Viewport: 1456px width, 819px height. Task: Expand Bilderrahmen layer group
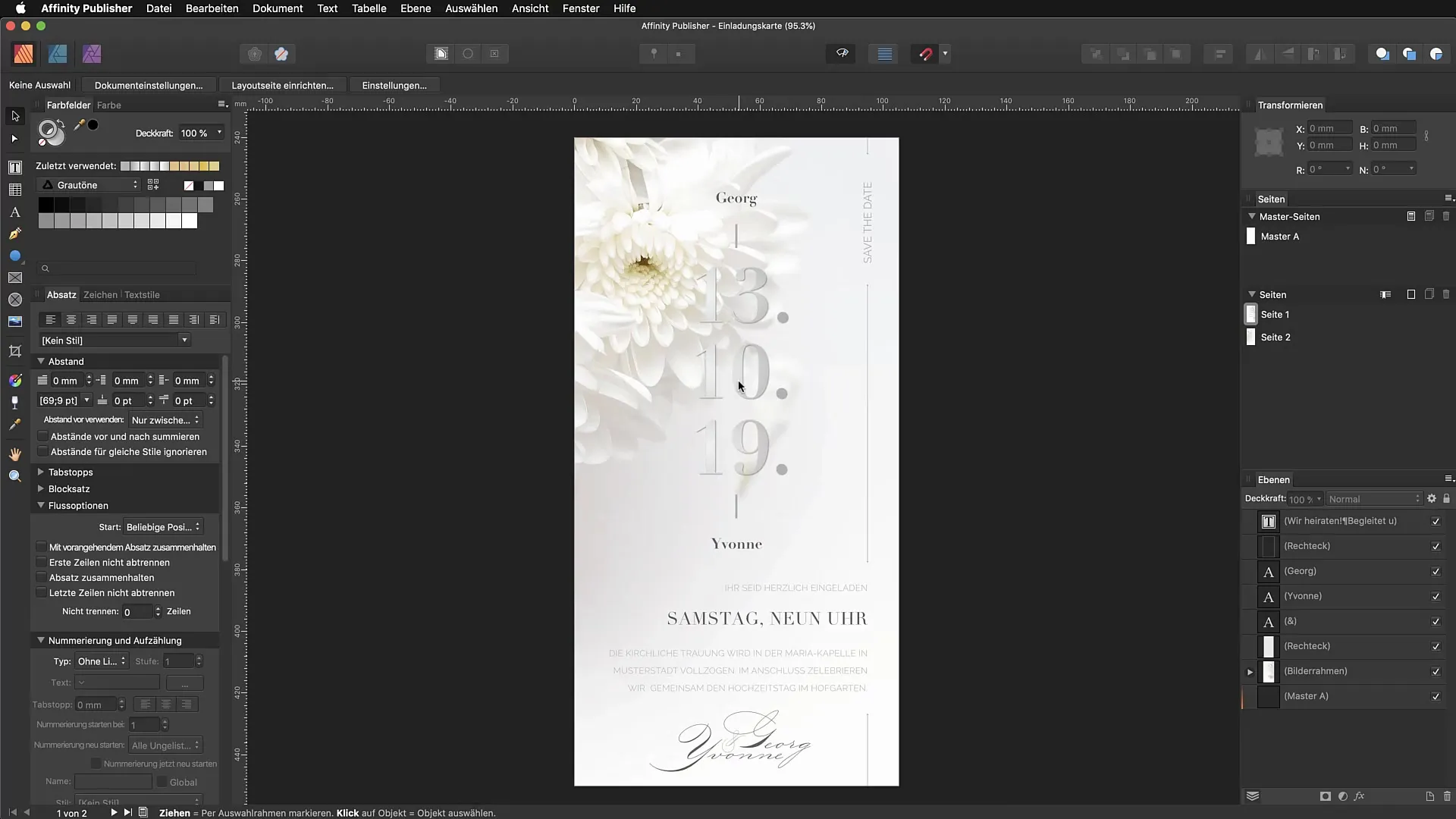pyautogui.click(x=1250, y=672)
